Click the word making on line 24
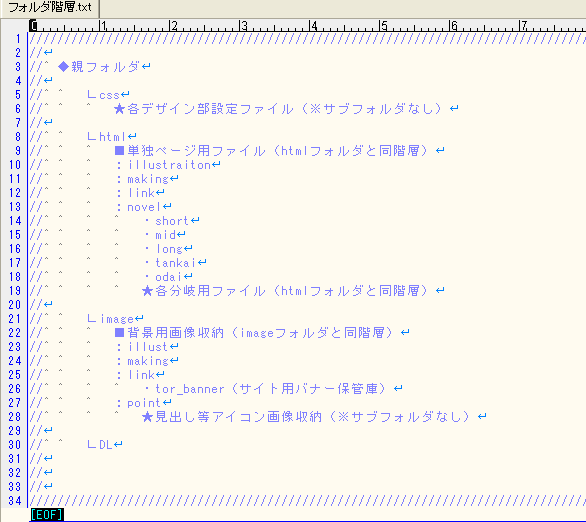 point(148,361)
